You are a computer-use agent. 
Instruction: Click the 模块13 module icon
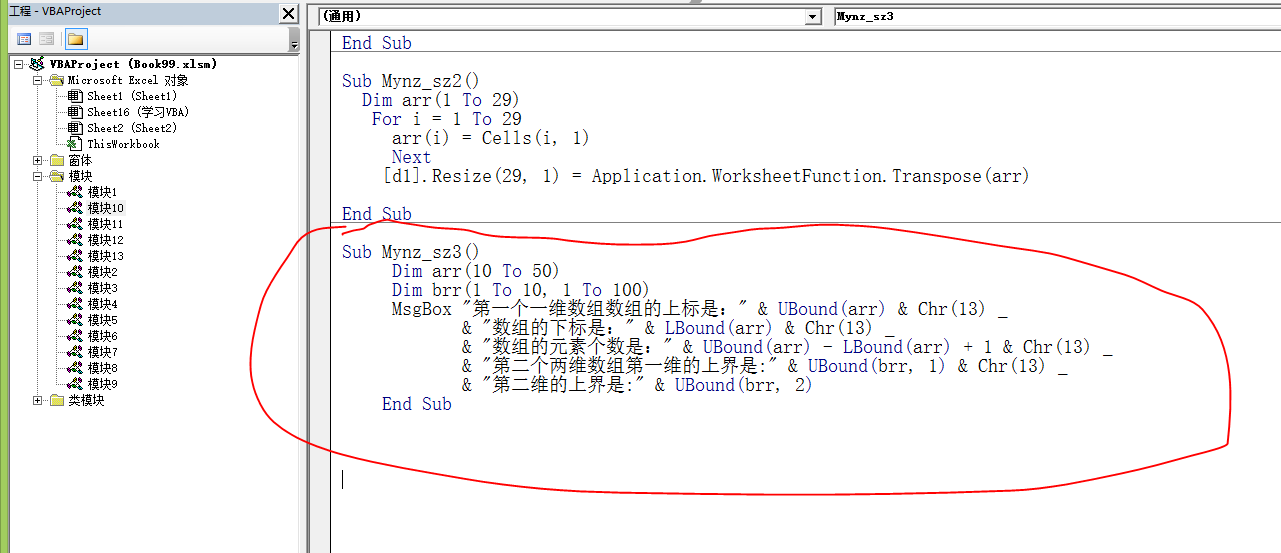(76, 256)
